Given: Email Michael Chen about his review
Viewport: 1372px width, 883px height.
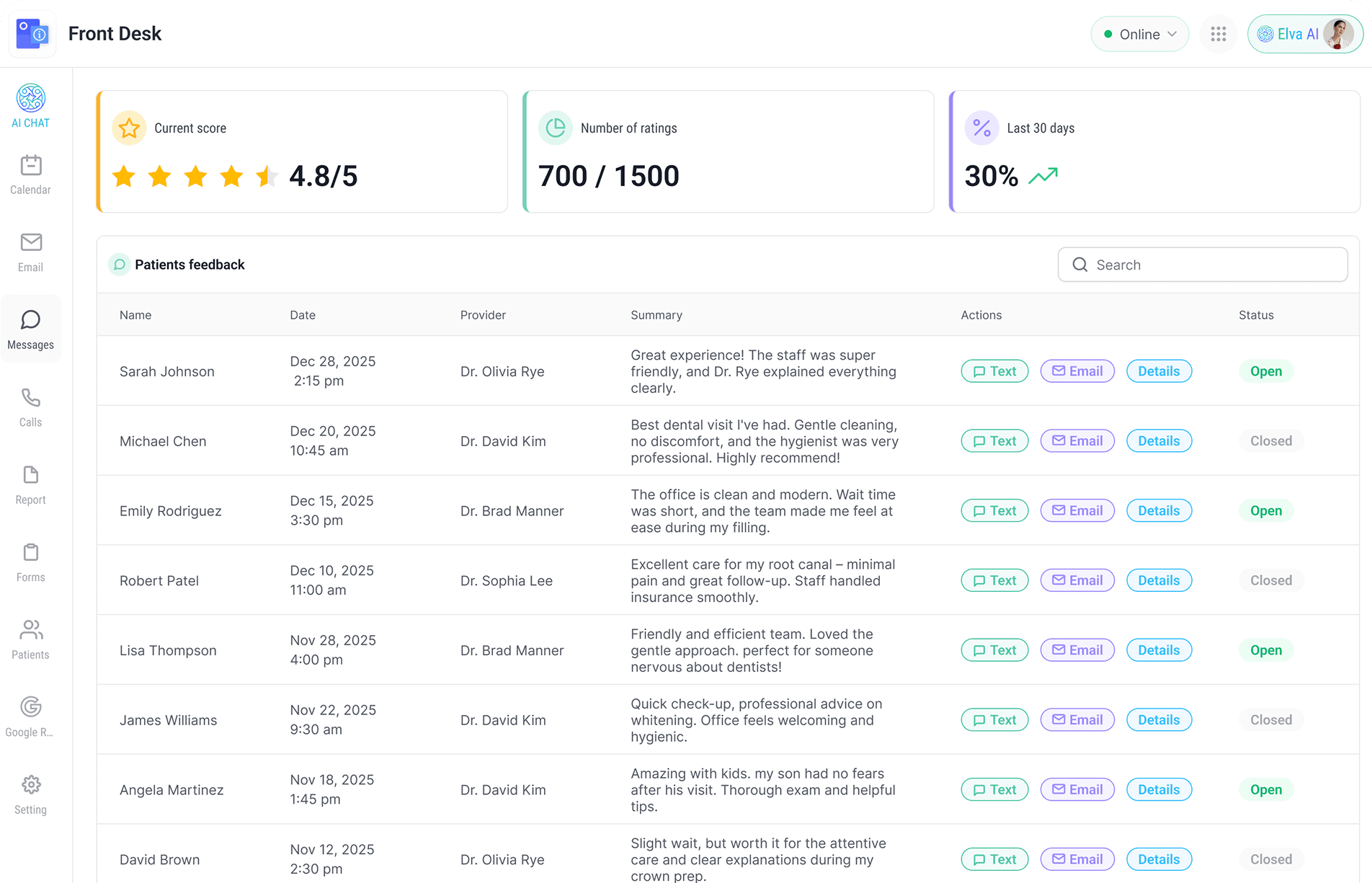Looking at the screenshot, I should tap(1077, 441).
